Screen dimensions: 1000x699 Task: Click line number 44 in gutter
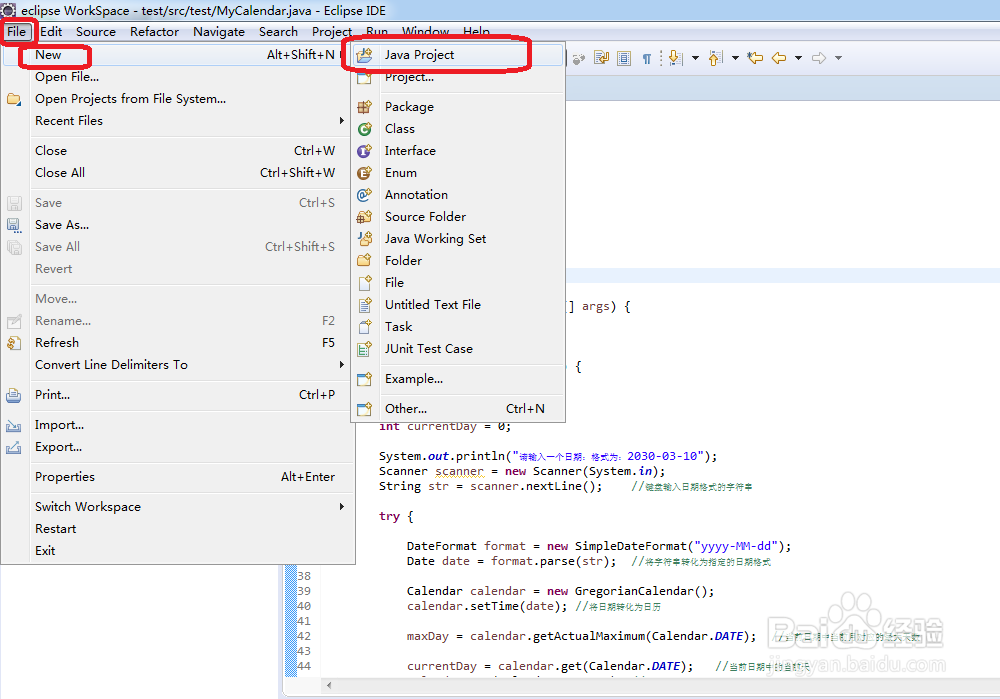304,666
